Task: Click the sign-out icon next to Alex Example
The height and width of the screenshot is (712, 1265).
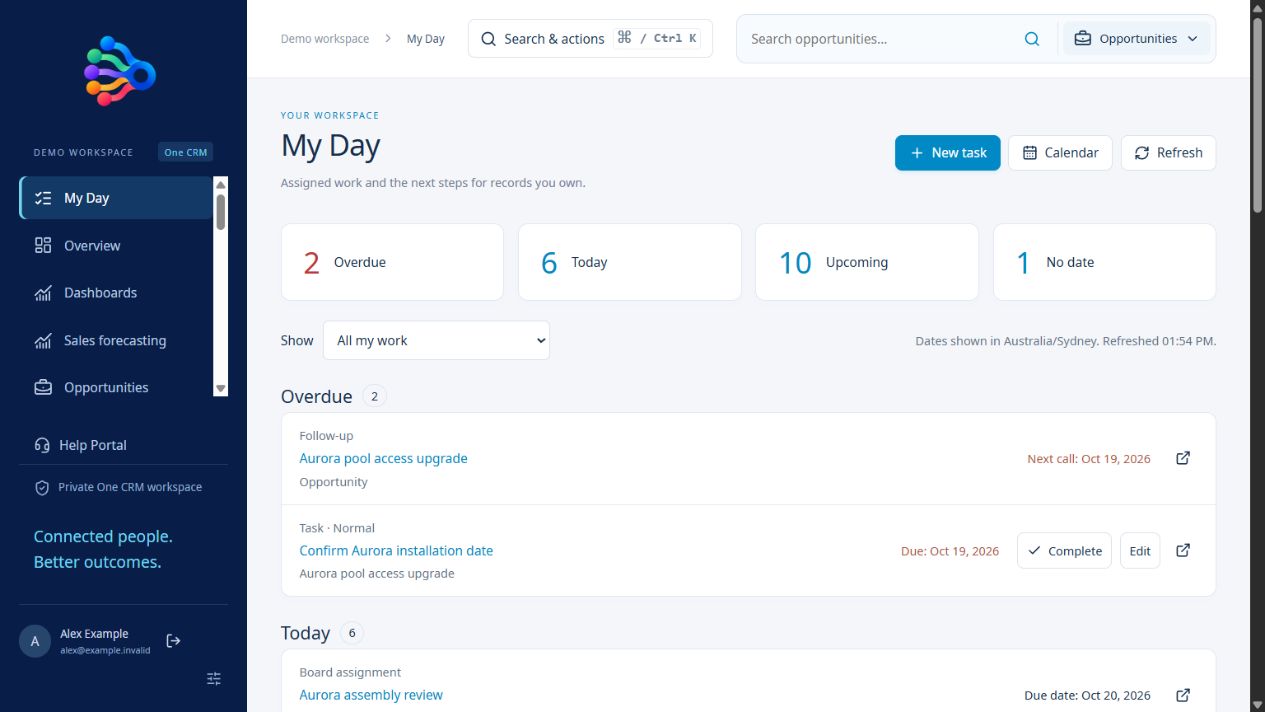Action: point(173,641)
